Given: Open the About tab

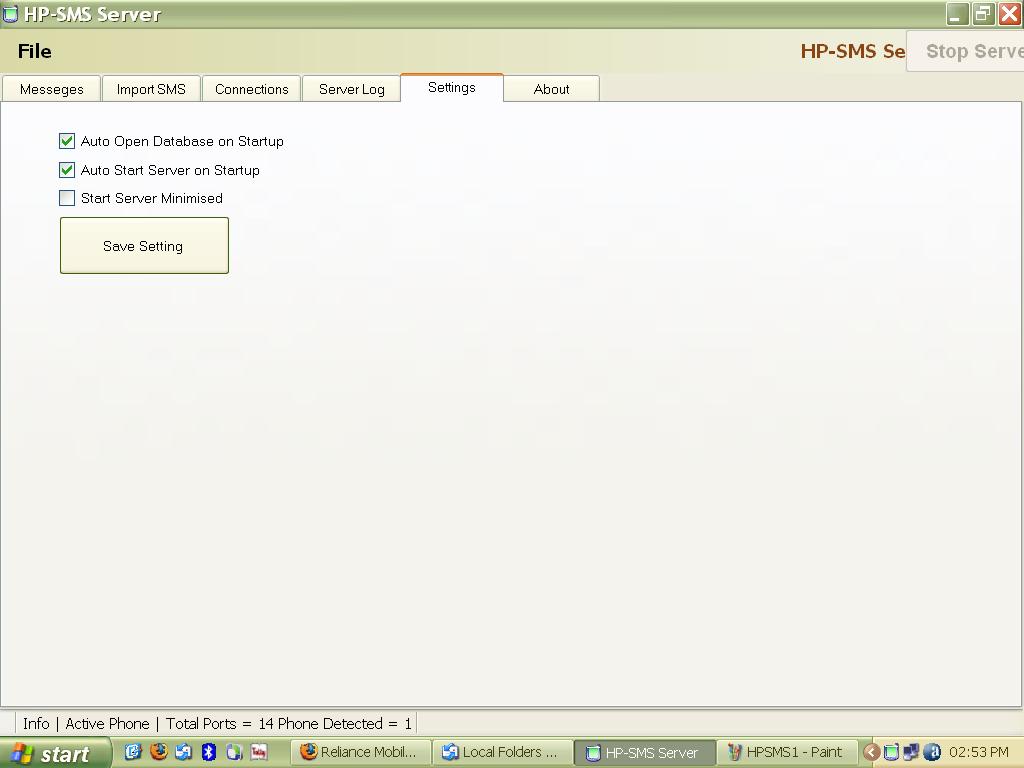Looking at the screenshot, I should (x=552, y=89).
